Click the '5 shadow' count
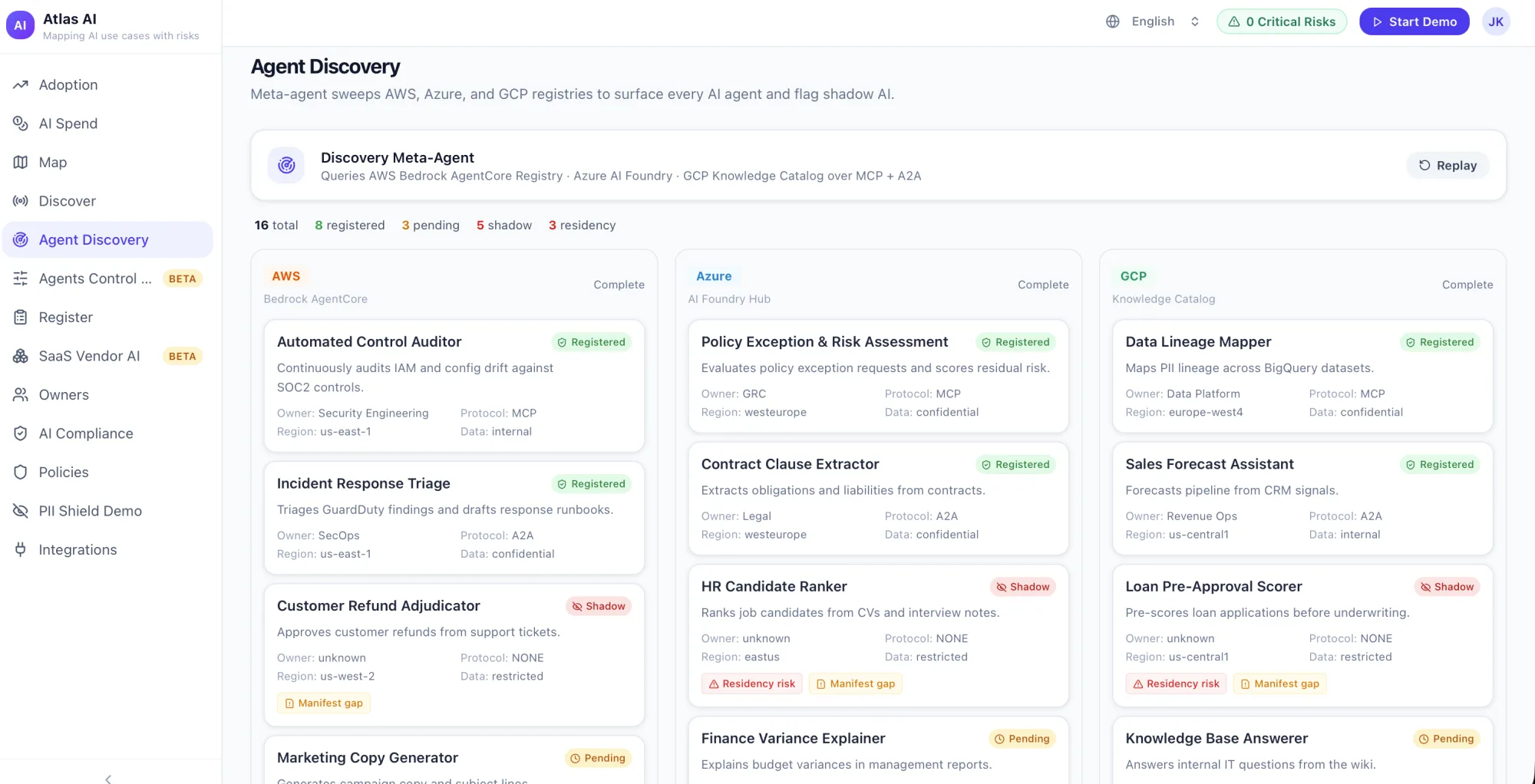Screen dimensions: 1535x784 [x=503, y=225]
